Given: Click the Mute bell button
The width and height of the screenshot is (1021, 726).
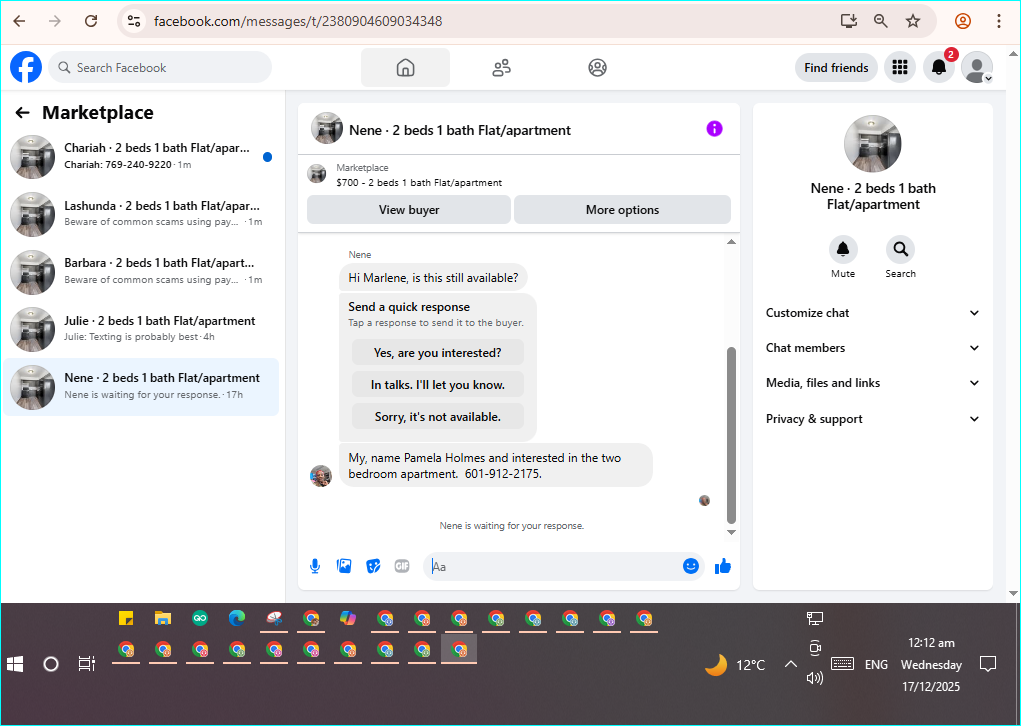Looking at the screenshot, I should 843,249.
